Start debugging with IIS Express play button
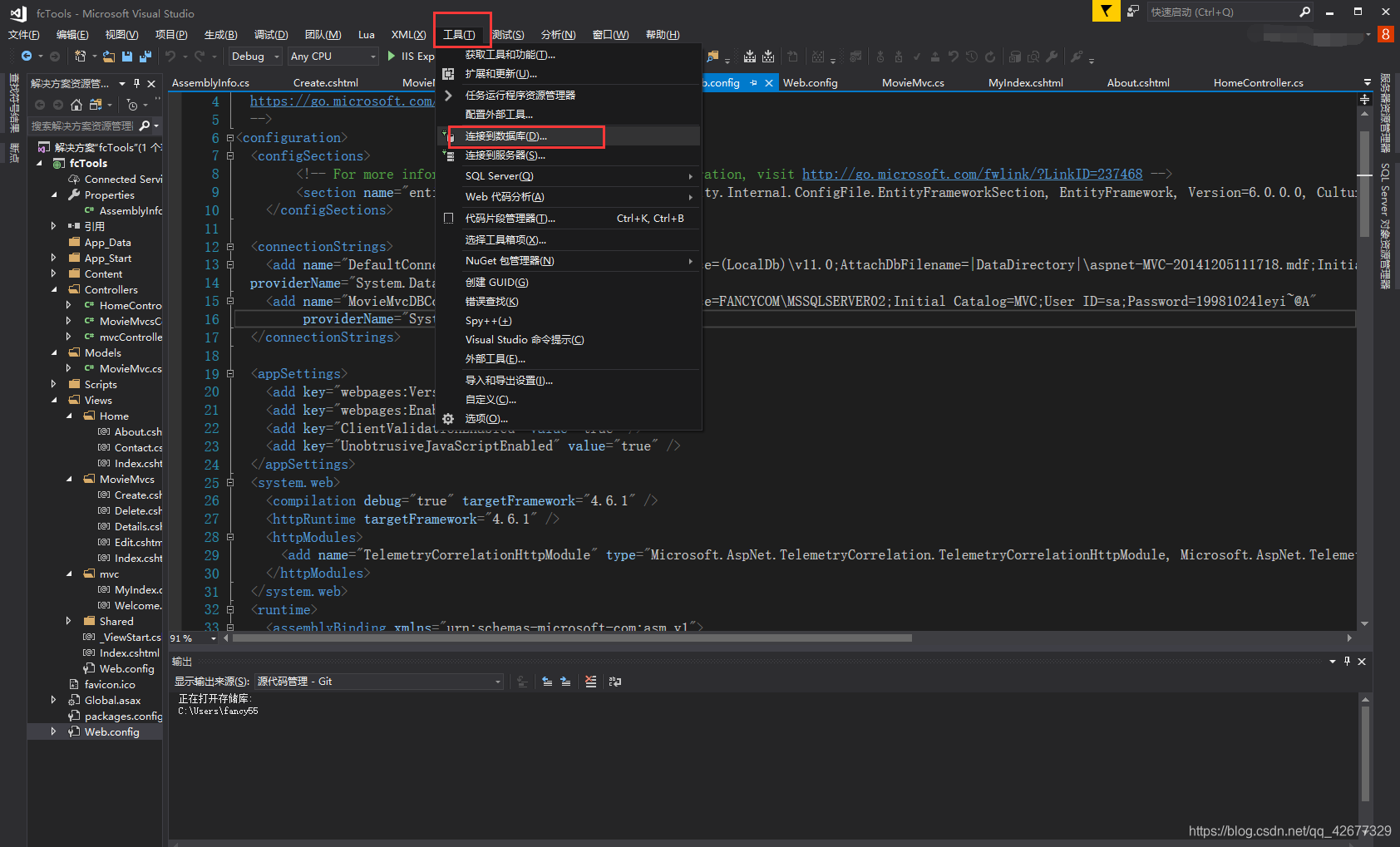This screenshot has height=847, width=1400. pos(392,56)
